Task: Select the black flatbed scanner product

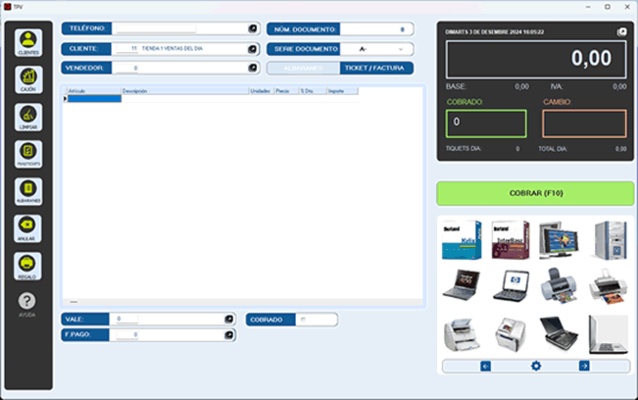Action: (559, 334)
